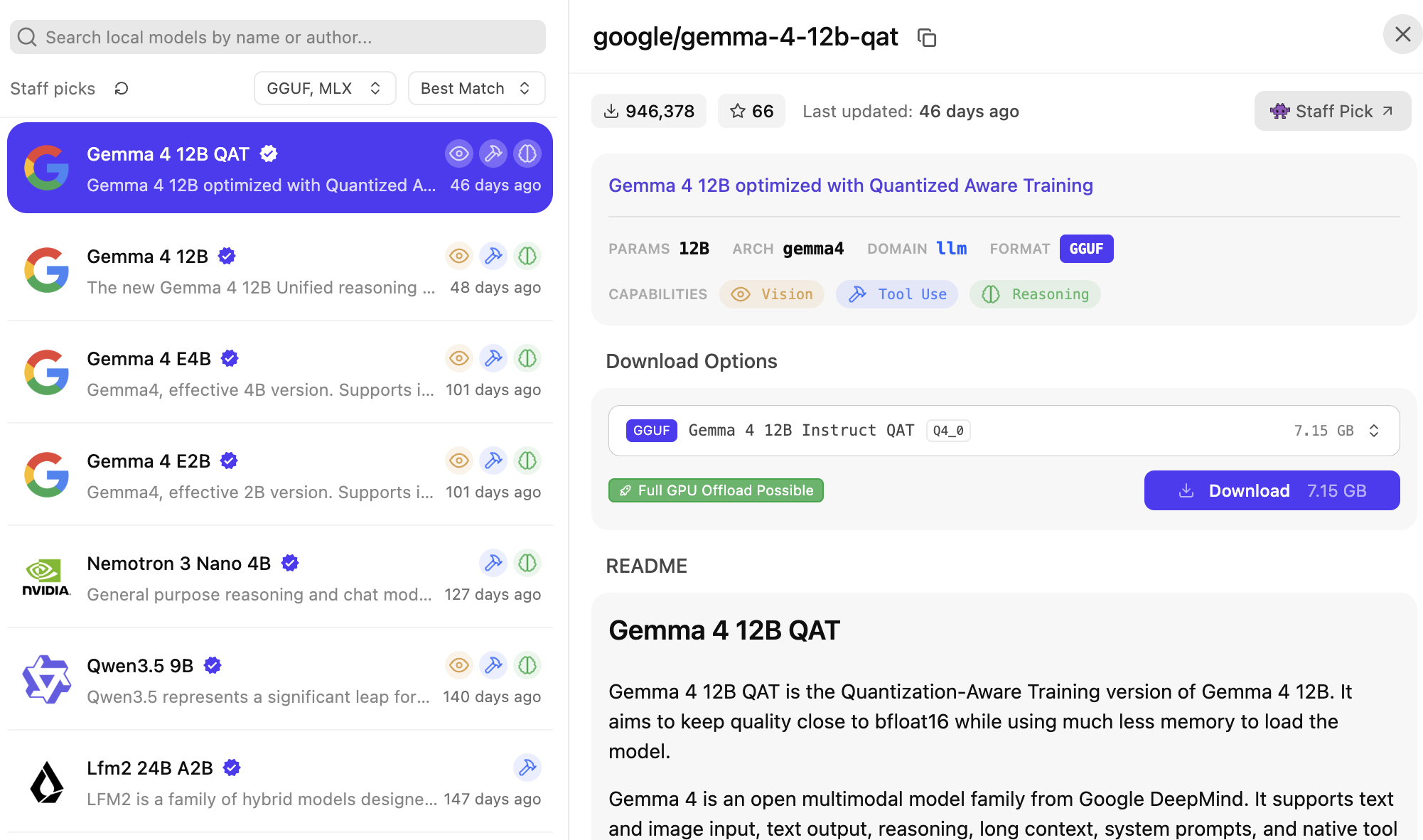Refresh the Staff picks list
Screen dimensions: 1423x840
122,88
